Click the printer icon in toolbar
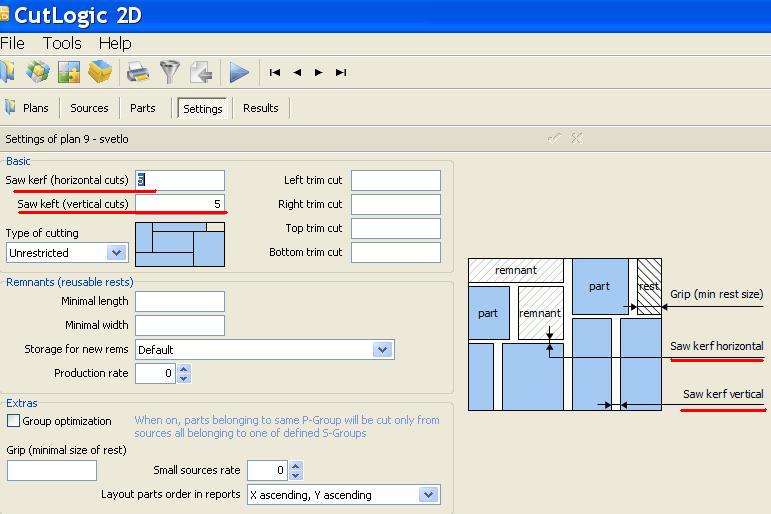This screenshot has width=771, height=514. 138,72
